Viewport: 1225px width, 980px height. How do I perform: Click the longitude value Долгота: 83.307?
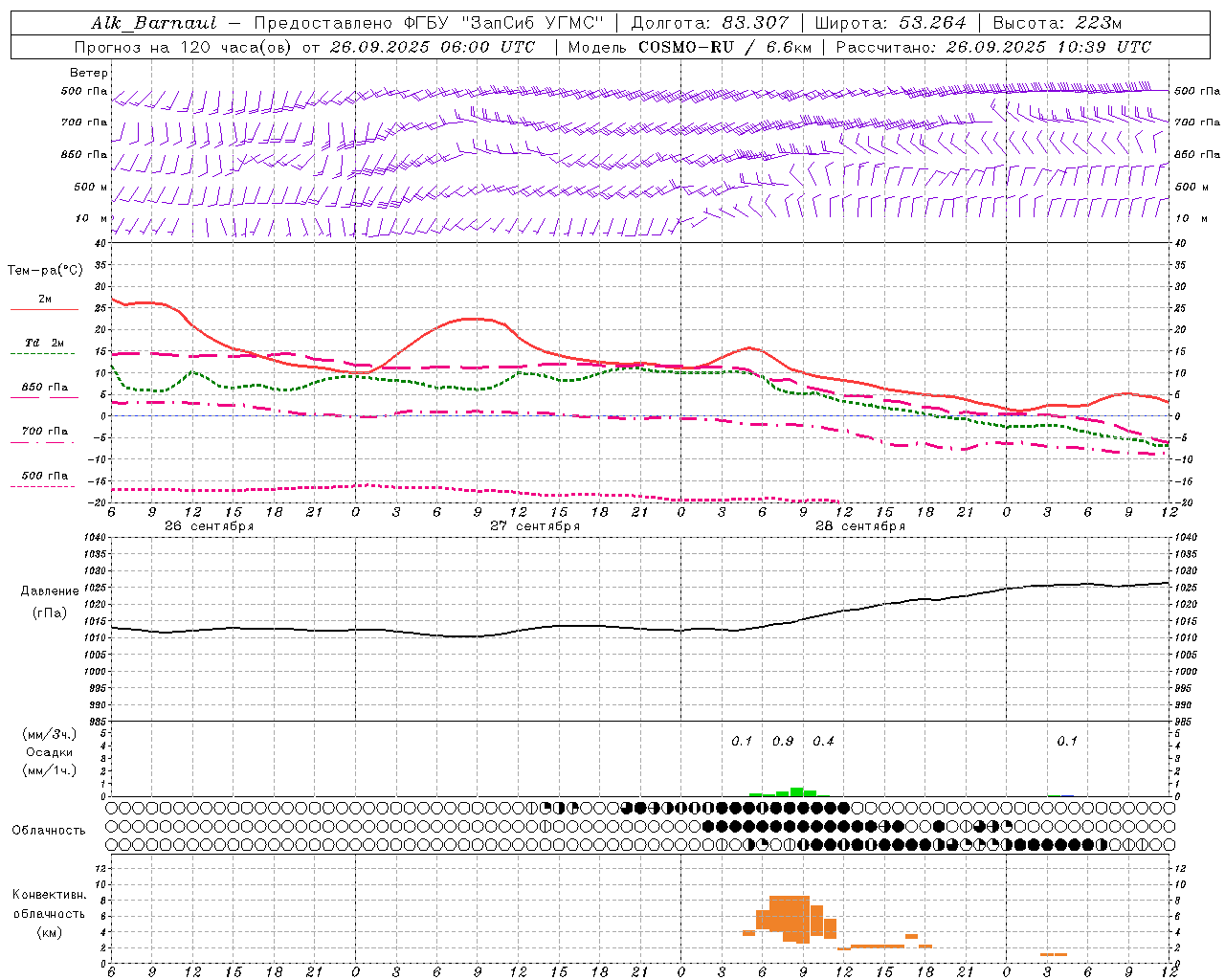(x=710, y=23)
